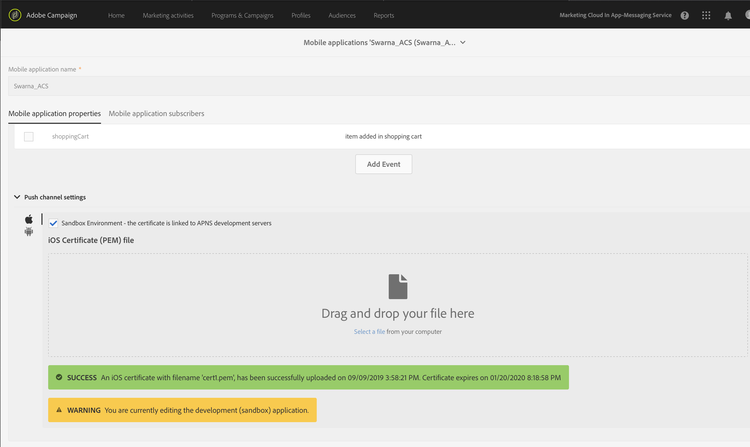
Task: Click the SUCCESS certificate uploaded message
Action: (309, 377)
